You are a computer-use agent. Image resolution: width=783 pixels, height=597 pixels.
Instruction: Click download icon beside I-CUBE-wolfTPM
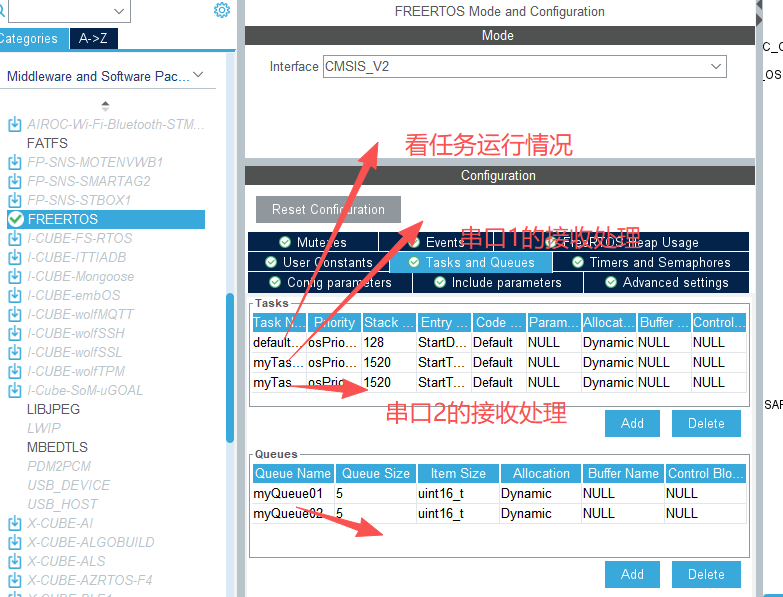click(15, 371)
